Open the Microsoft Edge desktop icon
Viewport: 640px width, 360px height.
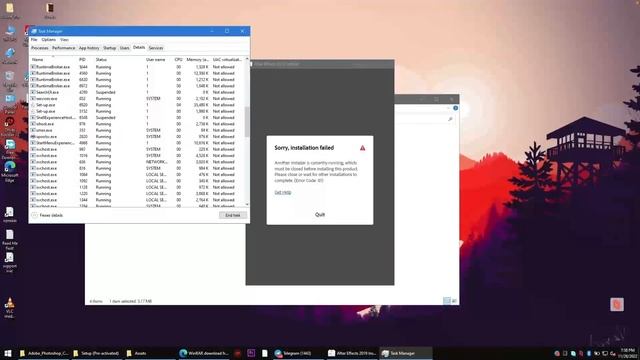coord(10,171)
